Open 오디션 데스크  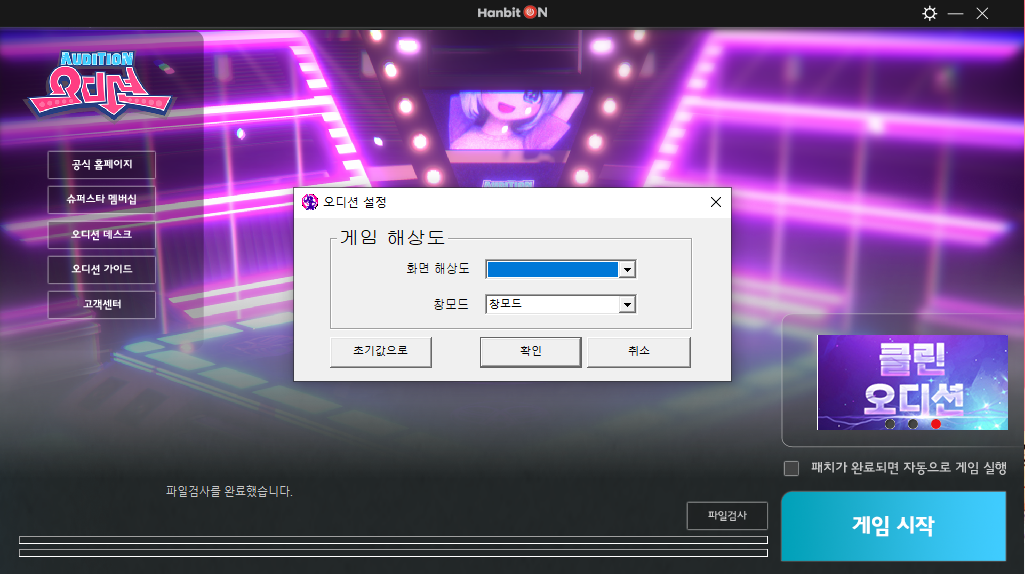(101, 234)
